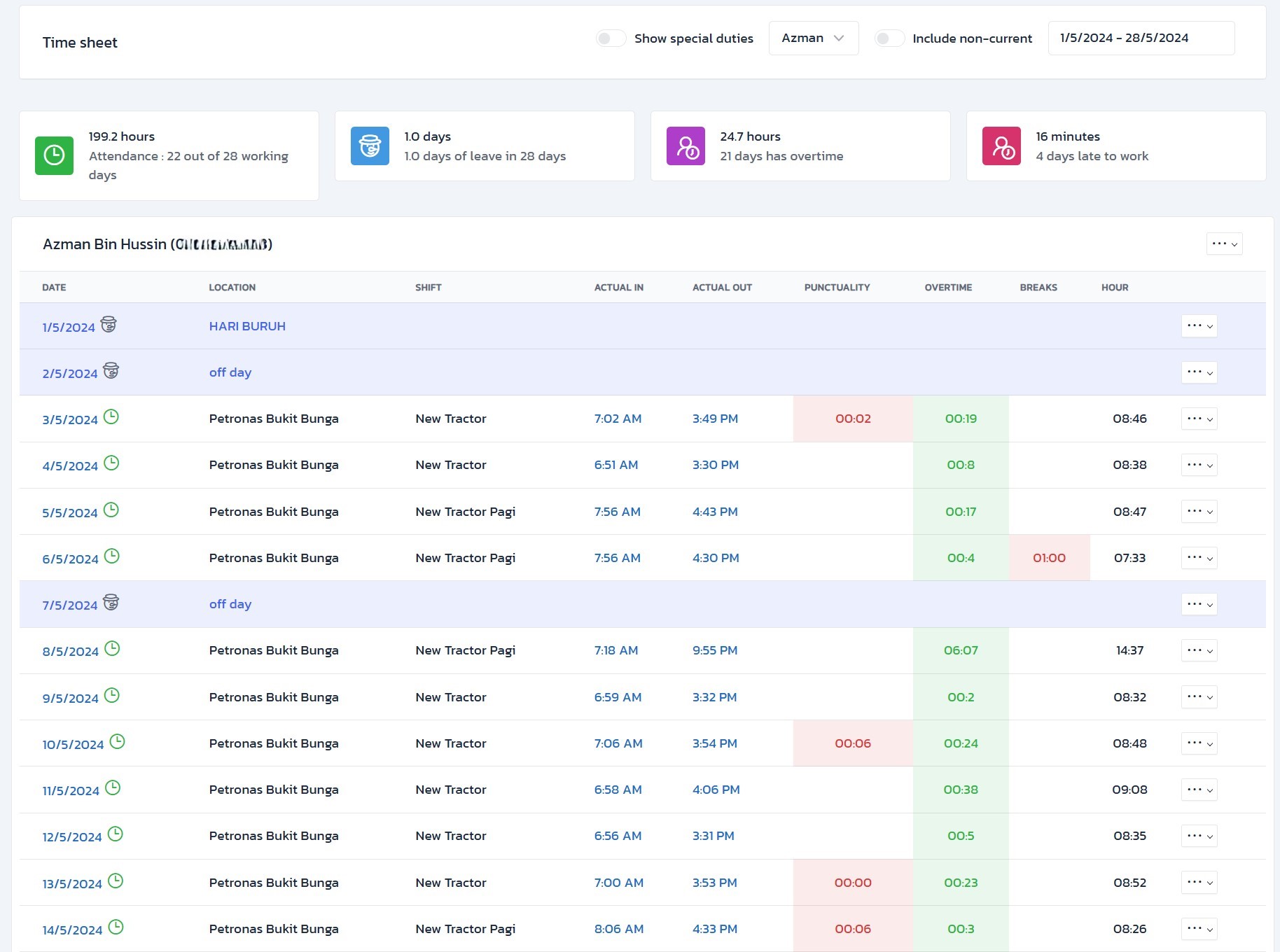Image resolution: width=1280 pixels, height=952 pixels.
Task: Click the red 01:00 breaks cell
Action: [1049, 558]
